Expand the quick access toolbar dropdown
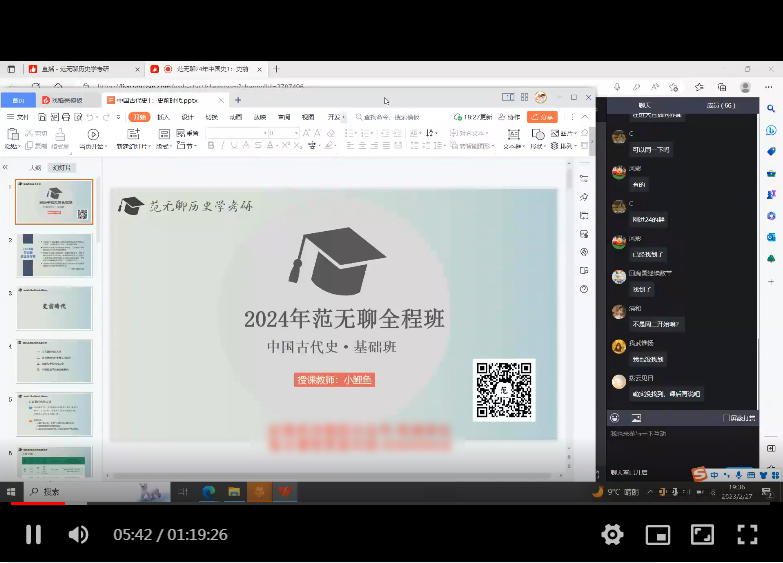The width and height of the screenshot is (783, 563). [118, 117]
